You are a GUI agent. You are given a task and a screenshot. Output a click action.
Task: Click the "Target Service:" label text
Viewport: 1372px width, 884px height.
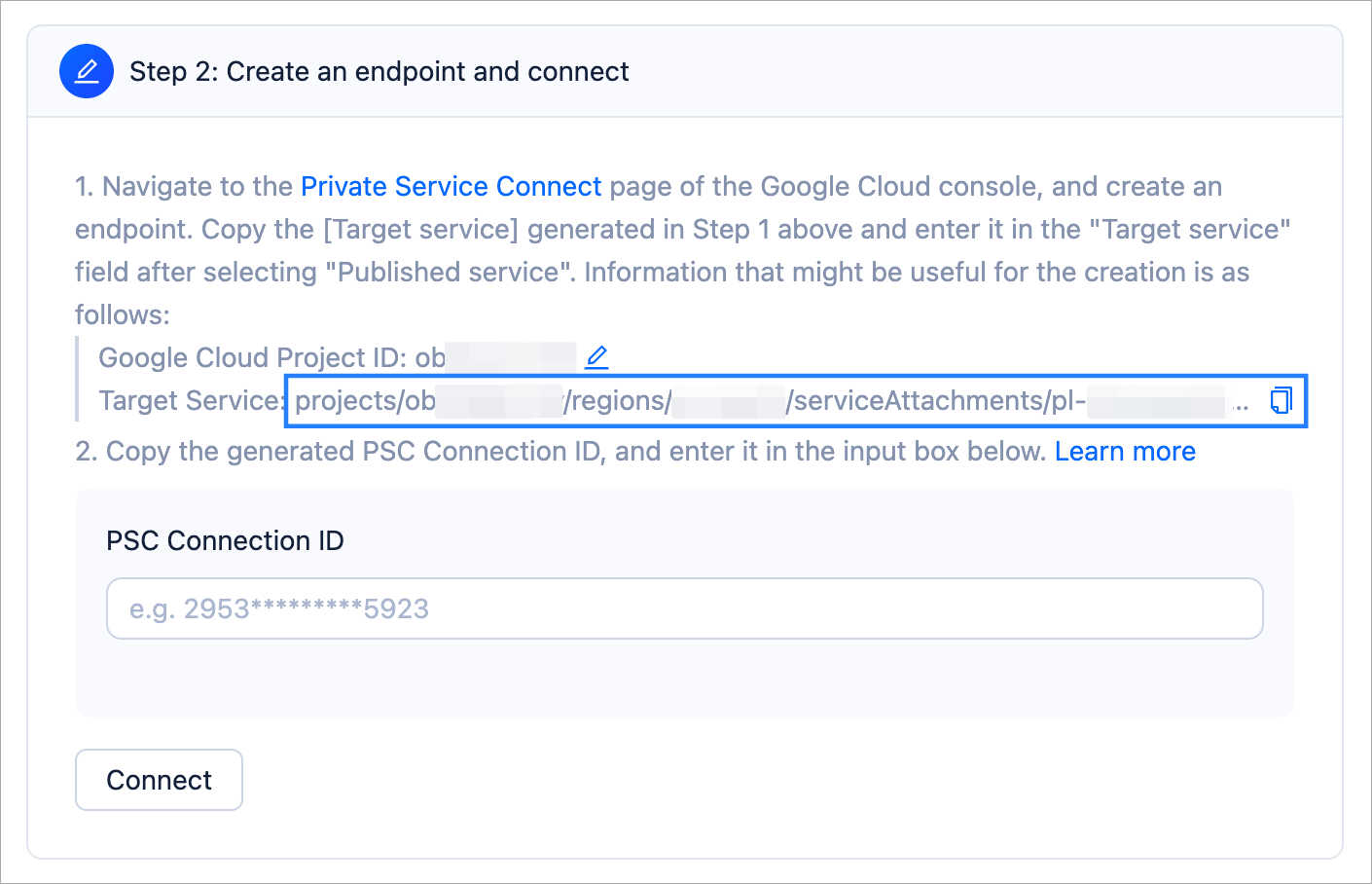(191, 400)
